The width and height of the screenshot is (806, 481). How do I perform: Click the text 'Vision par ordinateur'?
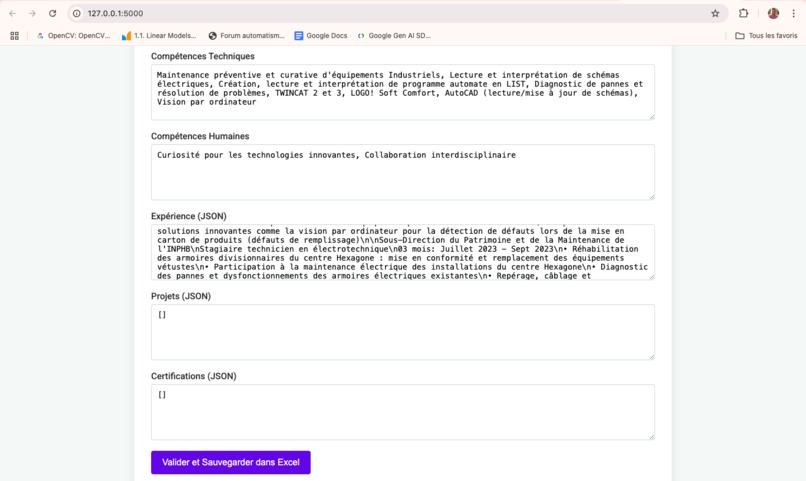[207, 102]
